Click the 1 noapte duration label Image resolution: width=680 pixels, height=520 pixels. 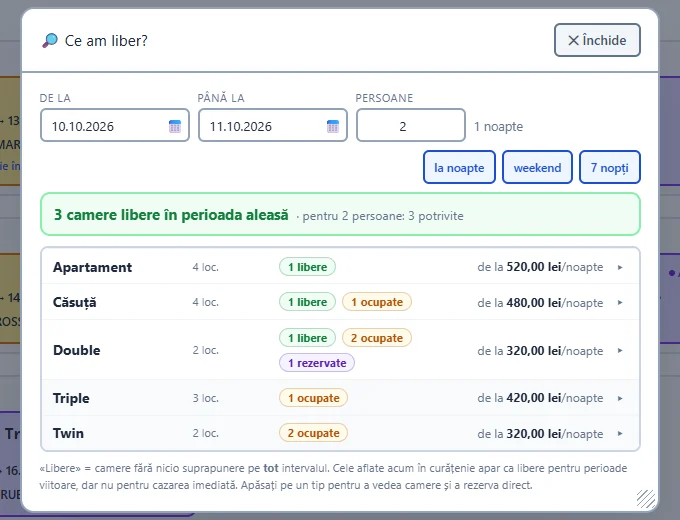point(498,126)
